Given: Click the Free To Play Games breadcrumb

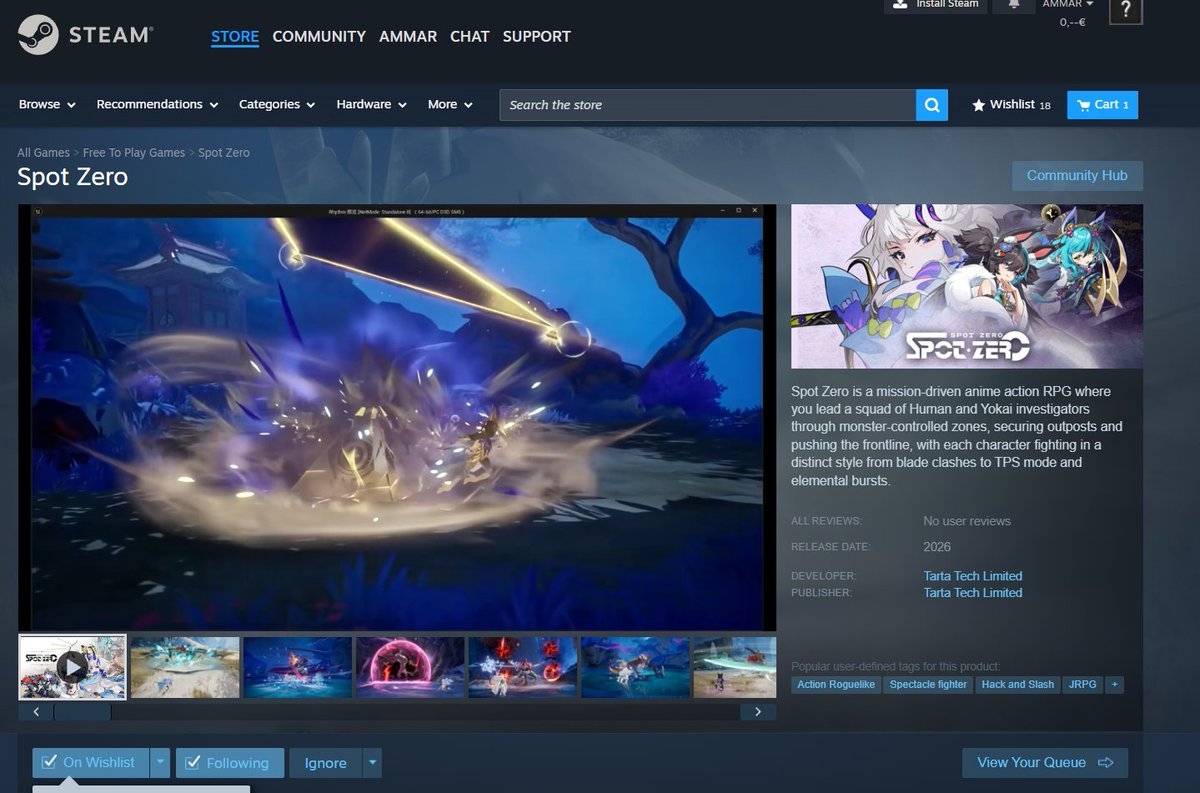Looking at the screenshot, I should pyautogui.click(x=134, y=153).
